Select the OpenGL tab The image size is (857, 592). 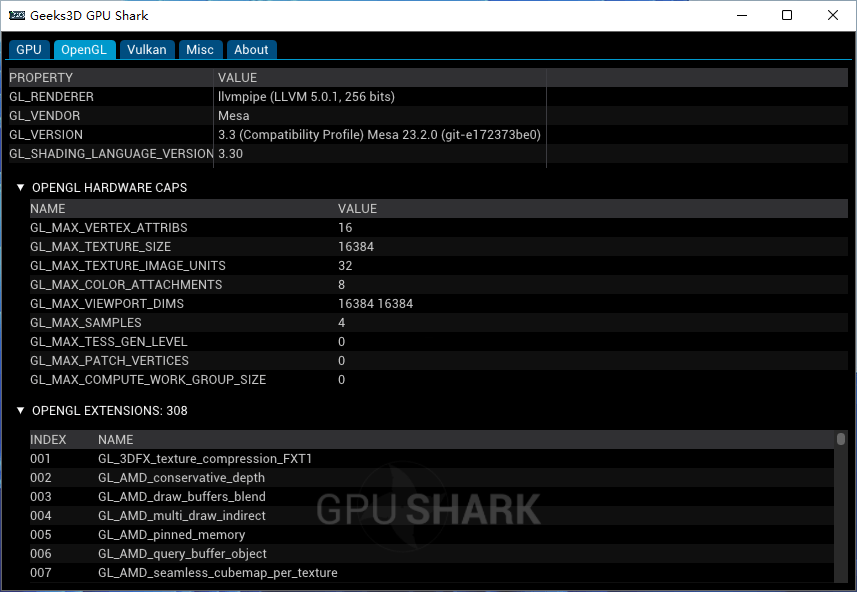84,50
